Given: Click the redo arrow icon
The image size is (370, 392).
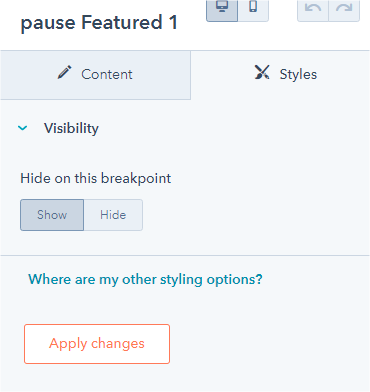Looking at the screenshot, I should click(x=344, y=8).
